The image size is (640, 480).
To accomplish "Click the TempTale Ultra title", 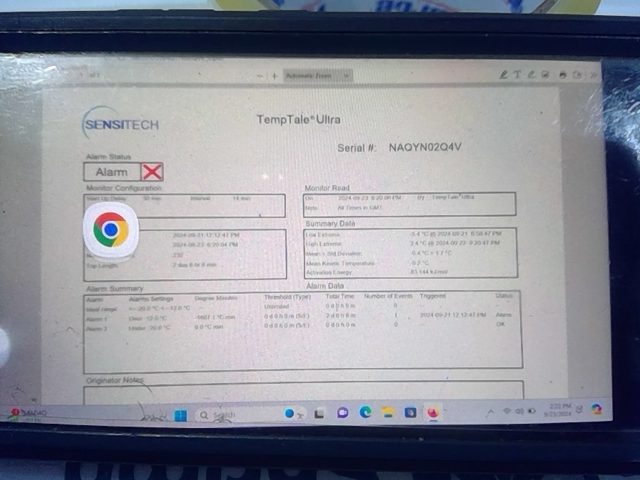I will (298, 120).
